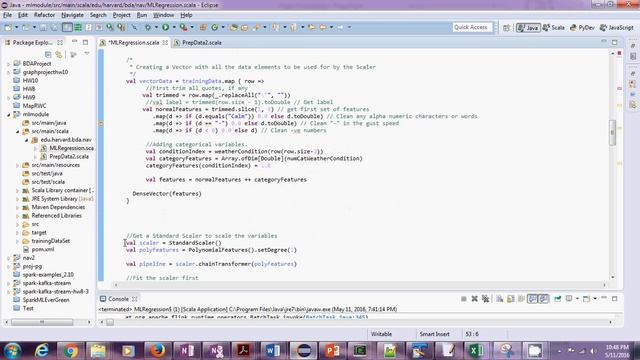Open PowerPoint from taskbar
This screenshot has height=360, width=640.
point(332,351)
